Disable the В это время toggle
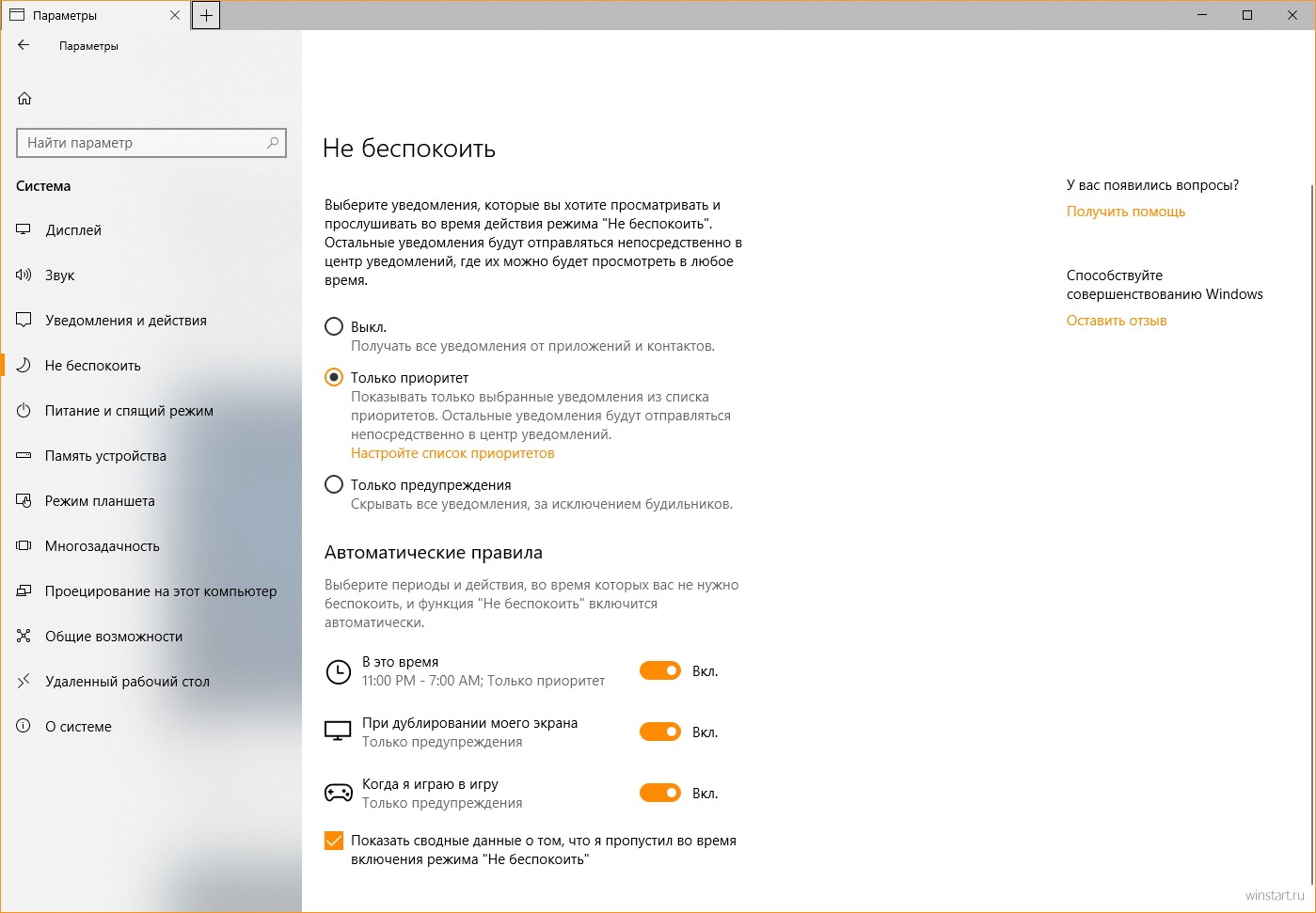This screenshot has height=913, width=1316. [660, 670]
